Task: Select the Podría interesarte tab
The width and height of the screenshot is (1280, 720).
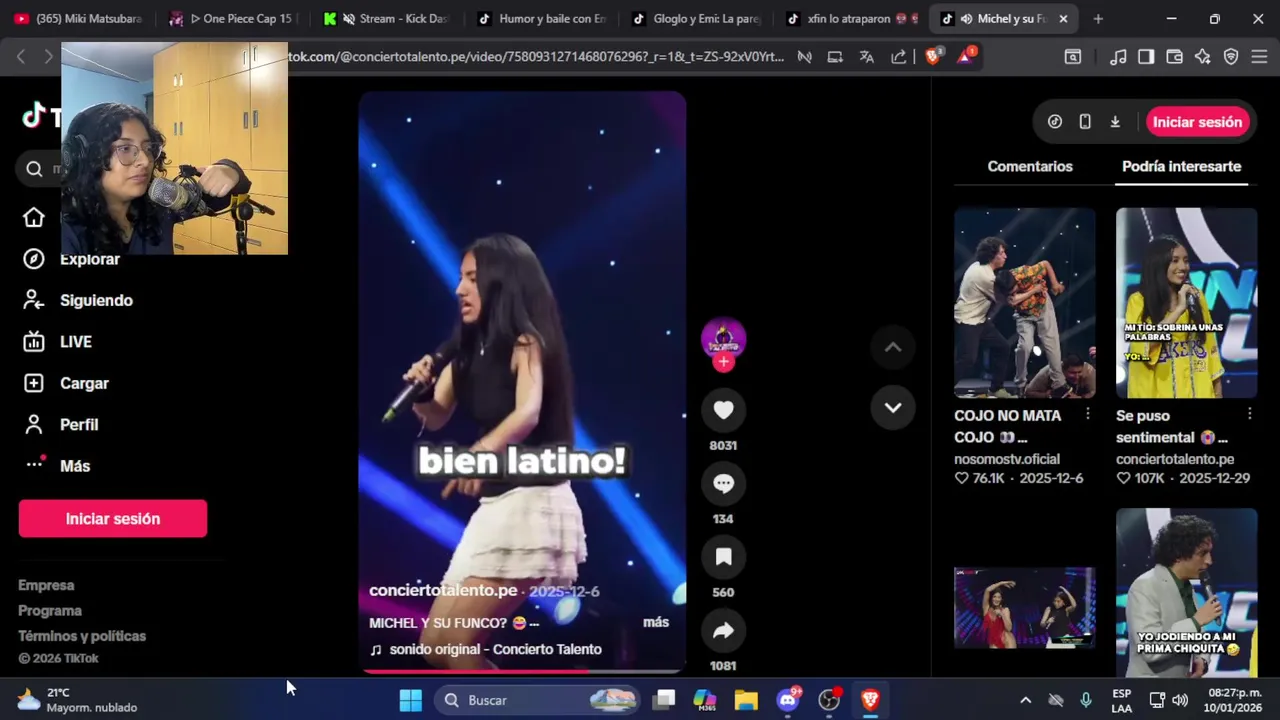Action: click(1181, 166)
